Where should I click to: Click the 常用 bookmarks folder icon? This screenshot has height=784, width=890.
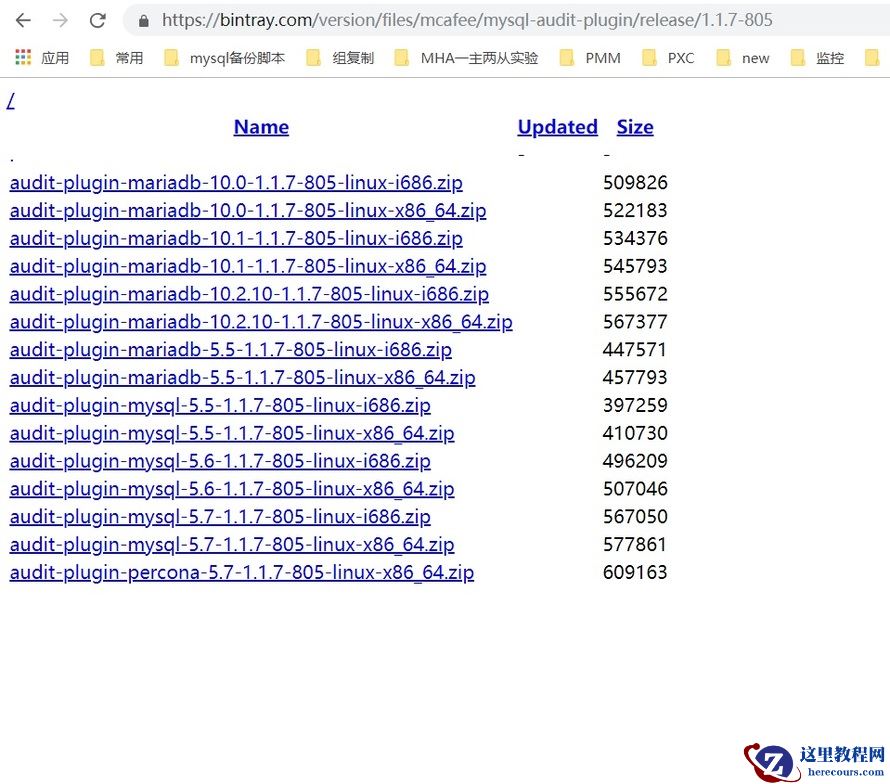95,57
